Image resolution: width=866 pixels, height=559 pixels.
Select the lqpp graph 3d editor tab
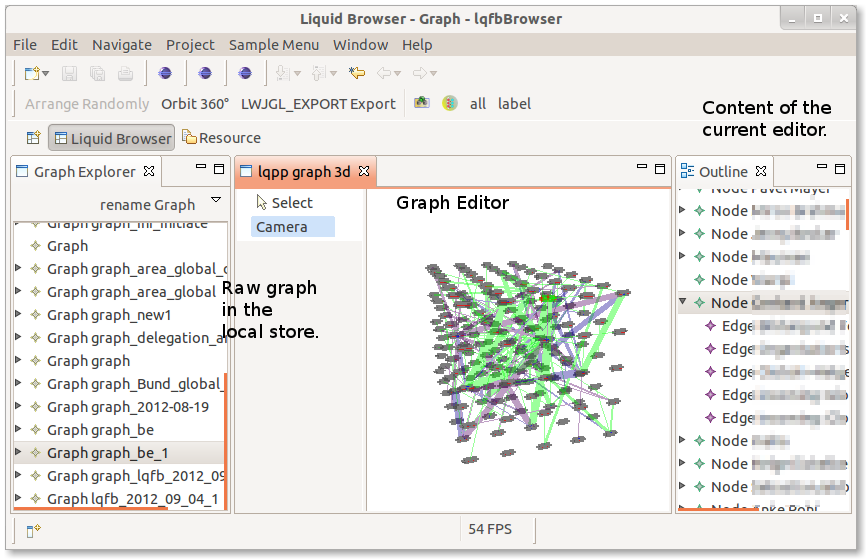[303, 172]
